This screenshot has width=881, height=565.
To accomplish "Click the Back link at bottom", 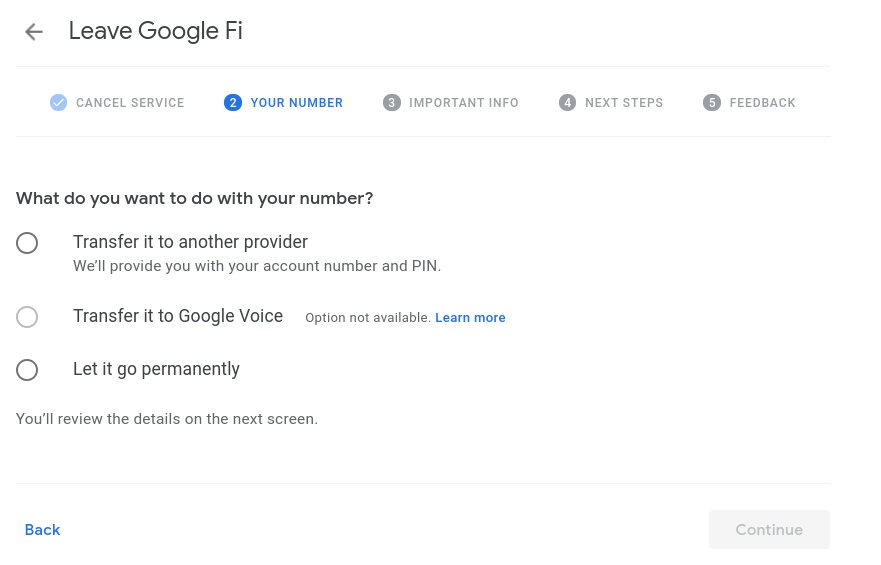I will tap(42, 530).
